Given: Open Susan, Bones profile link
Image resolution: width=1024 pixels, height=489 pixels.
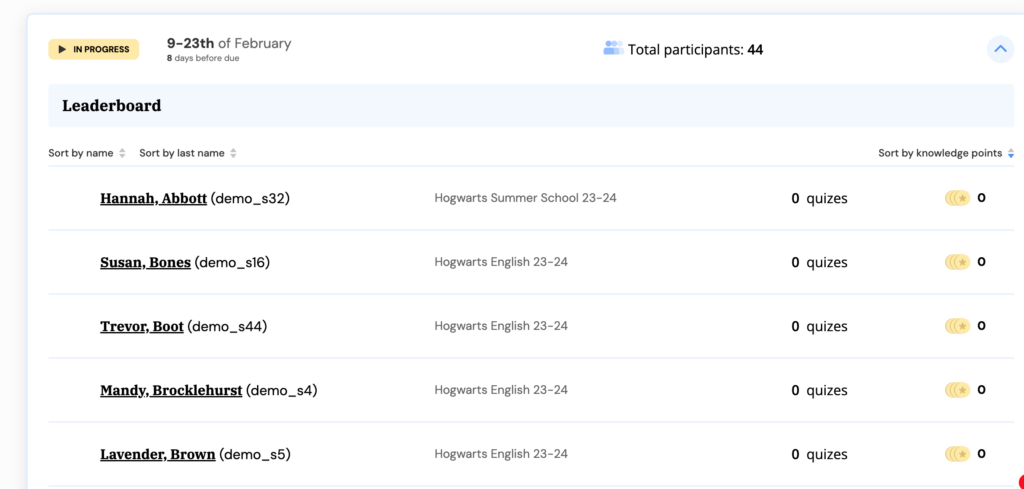Looking at the screenshot, I should (x=145, y=262).
